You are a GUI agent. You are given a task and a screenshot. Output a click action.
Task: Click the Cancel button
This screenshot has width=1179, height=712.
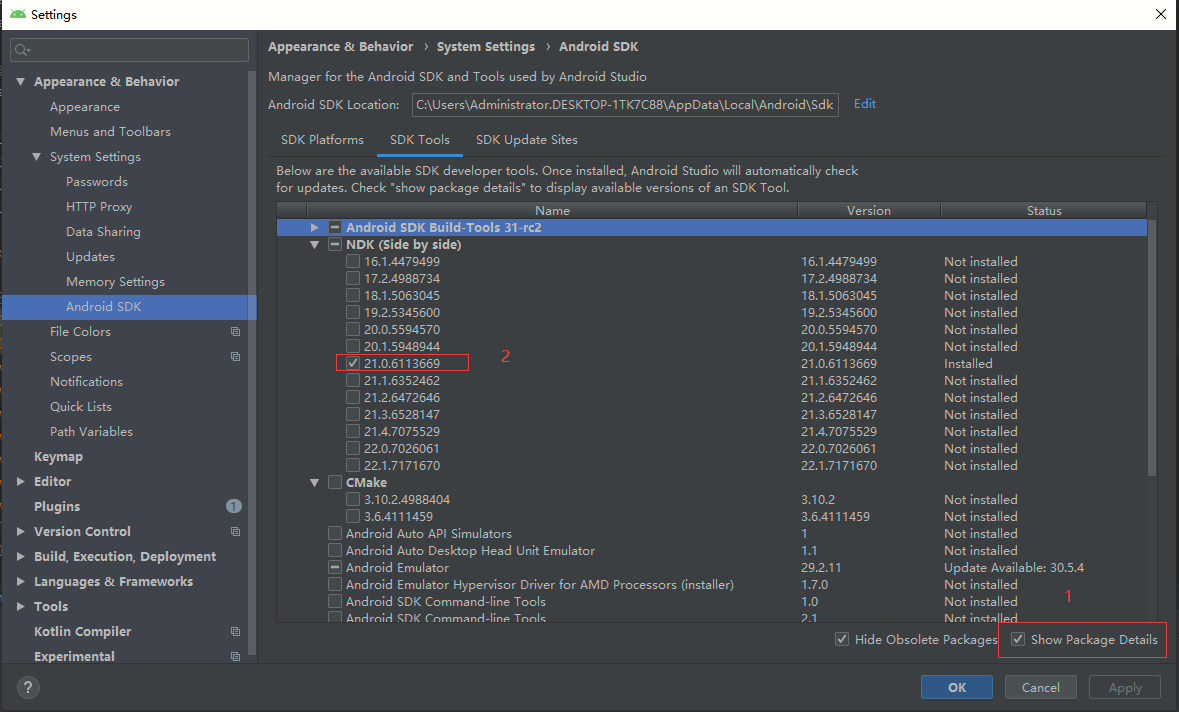coord(1041,687)
